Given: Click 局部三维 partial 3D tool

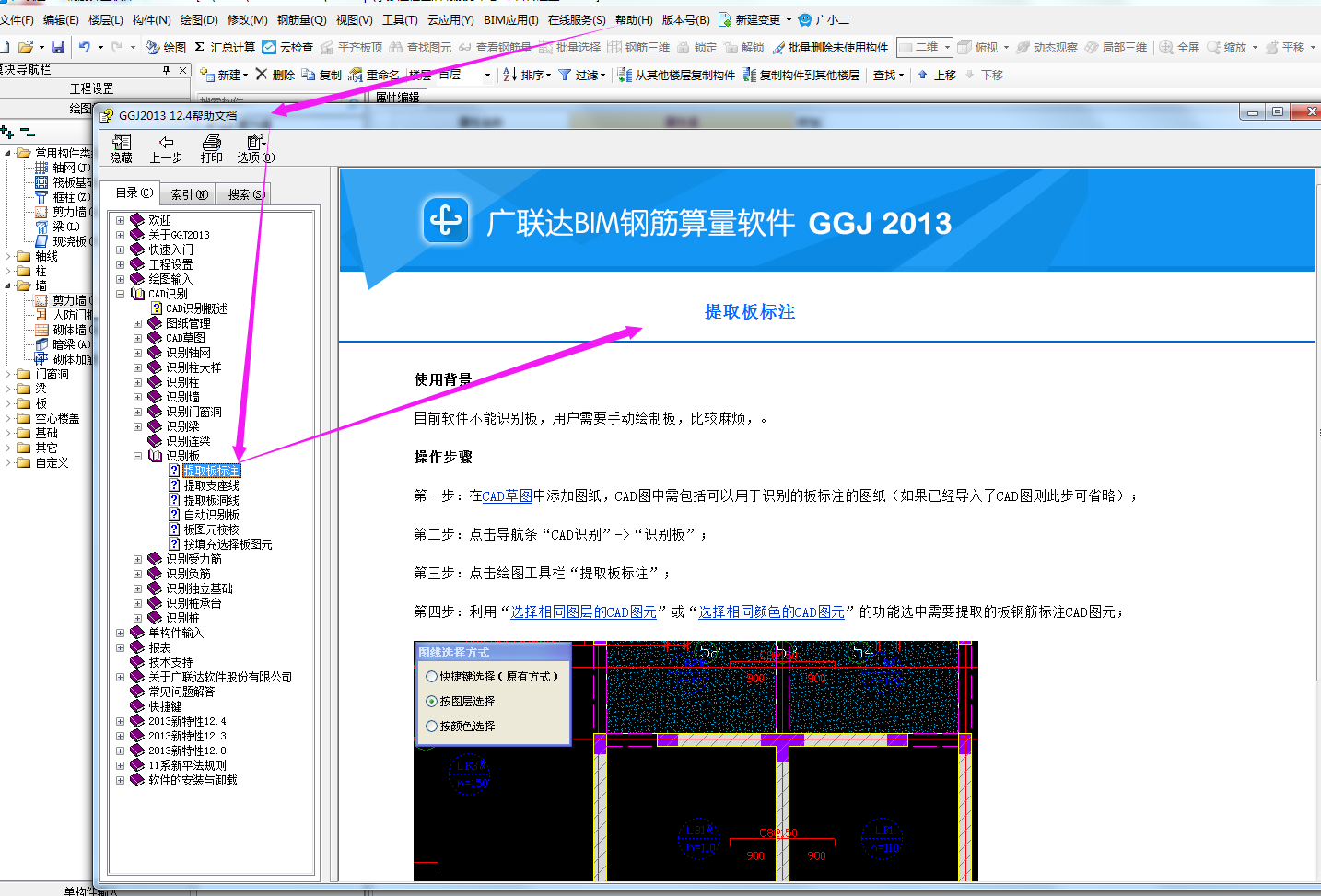Looking at the screenshot, I should pyautogui.click(x=1116, y=47).
